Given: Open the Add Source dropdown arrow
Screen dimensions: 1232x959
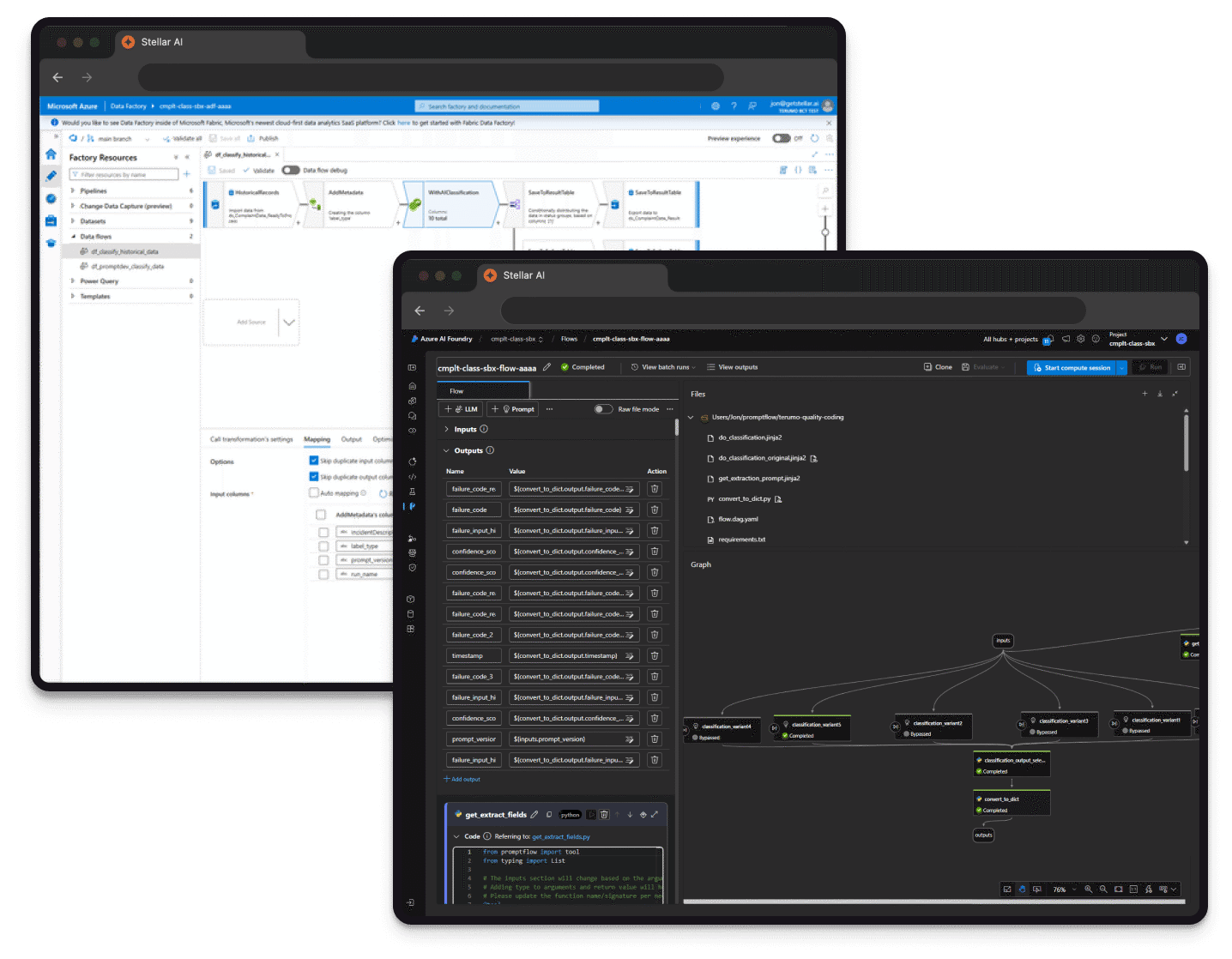Looking at the screenshot, I should point(289,323).
